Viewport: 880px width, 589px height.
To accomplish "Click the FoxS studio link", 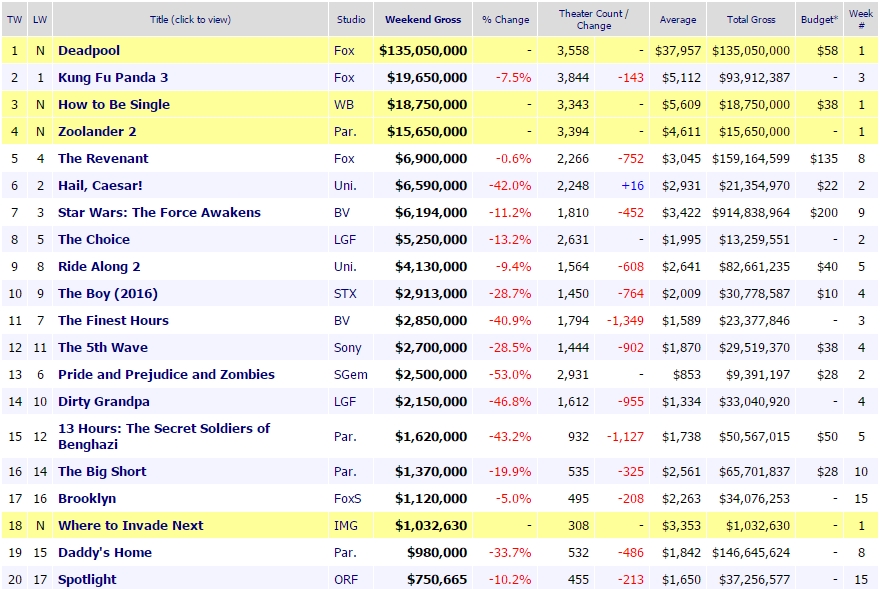I will pos(347,498).
